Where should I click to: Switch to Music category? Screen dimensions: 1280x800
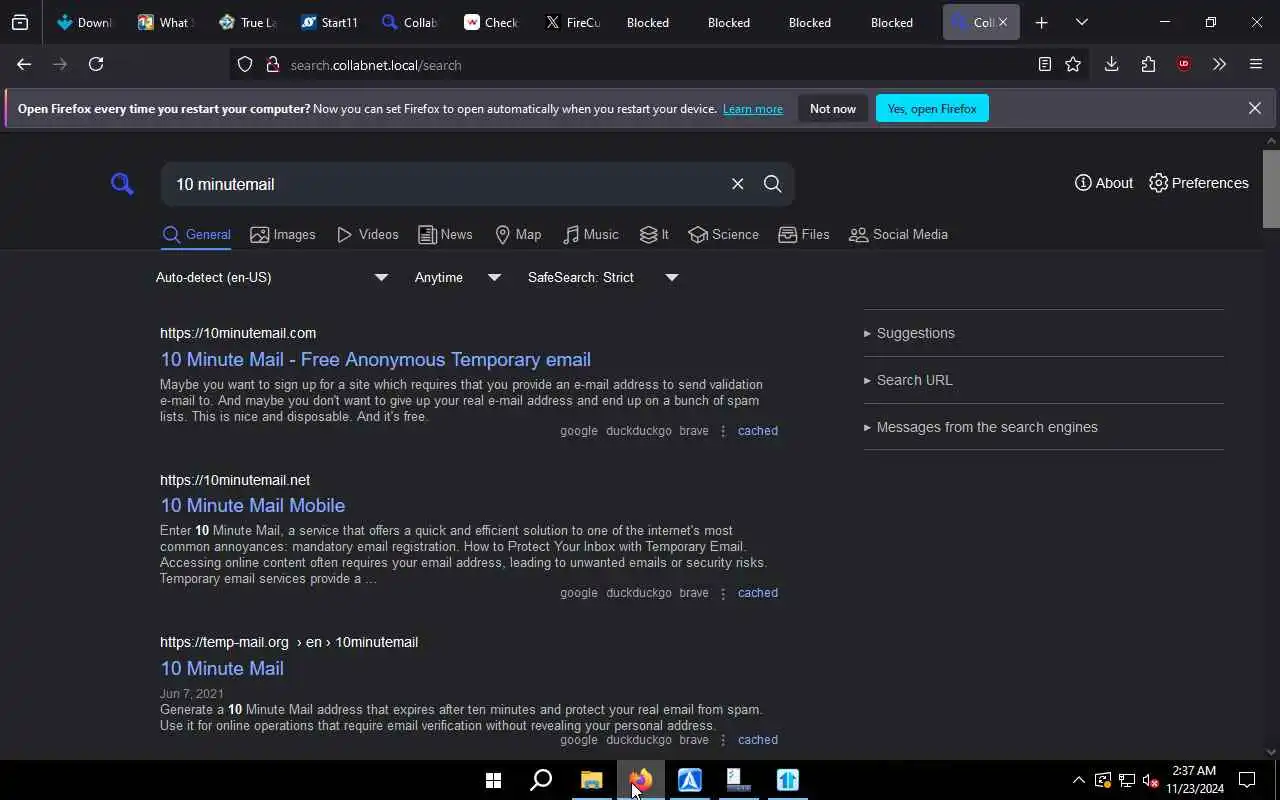pos(590,234)
